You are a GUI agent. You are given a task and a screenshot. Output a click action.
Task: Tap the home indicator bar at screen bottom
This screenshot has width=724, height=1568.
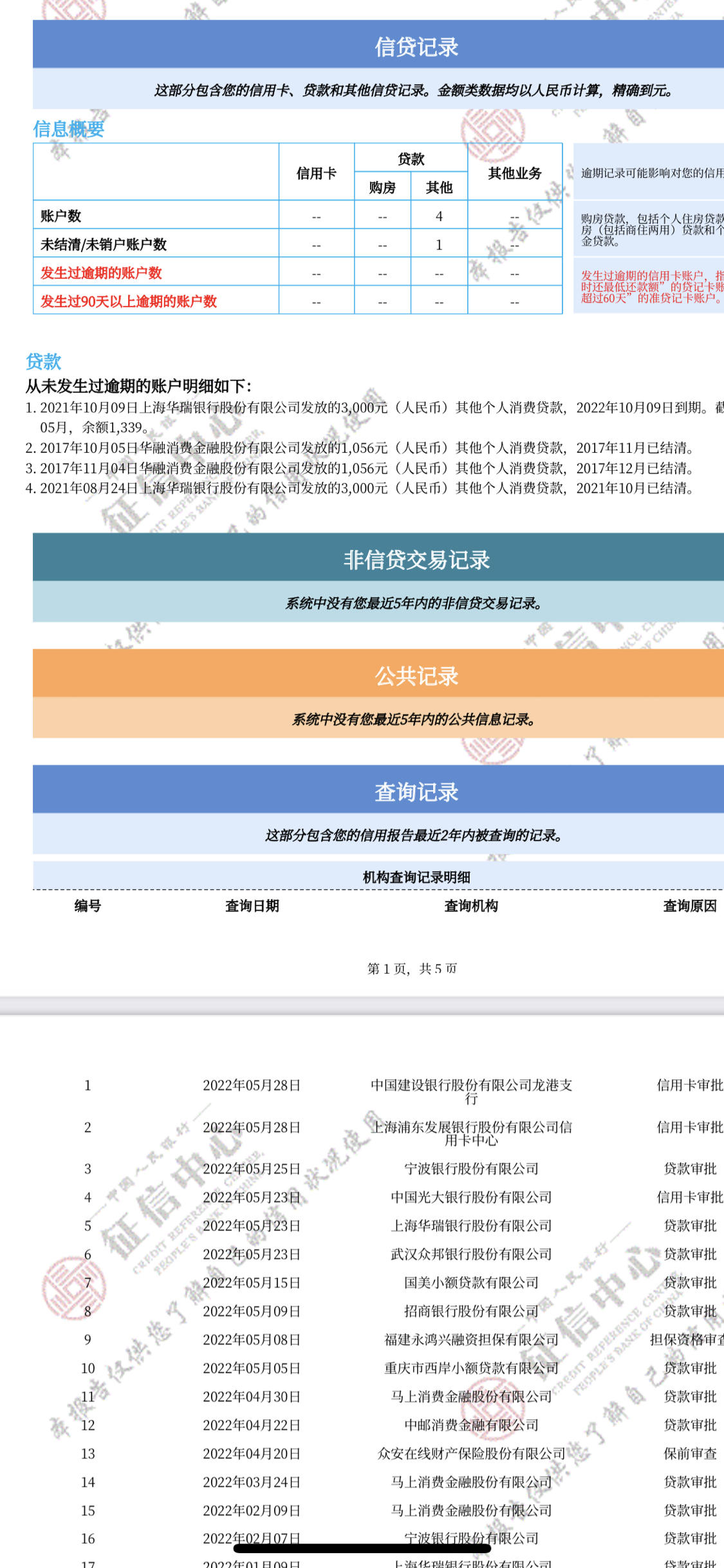tap(362, 1547)
